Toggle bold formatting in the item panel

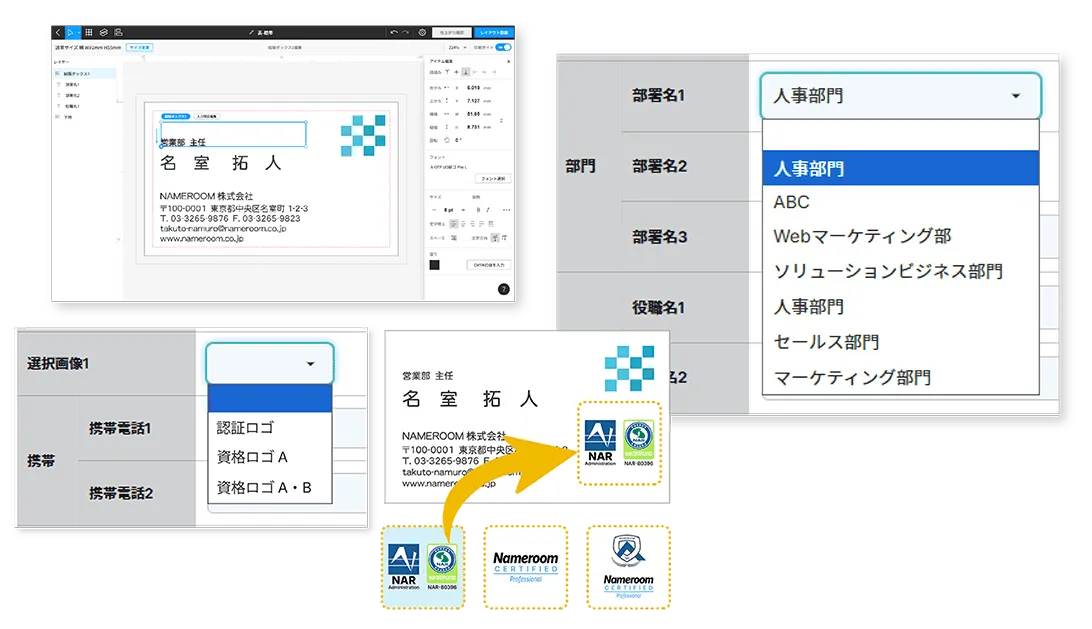click(x=479, y=208)
